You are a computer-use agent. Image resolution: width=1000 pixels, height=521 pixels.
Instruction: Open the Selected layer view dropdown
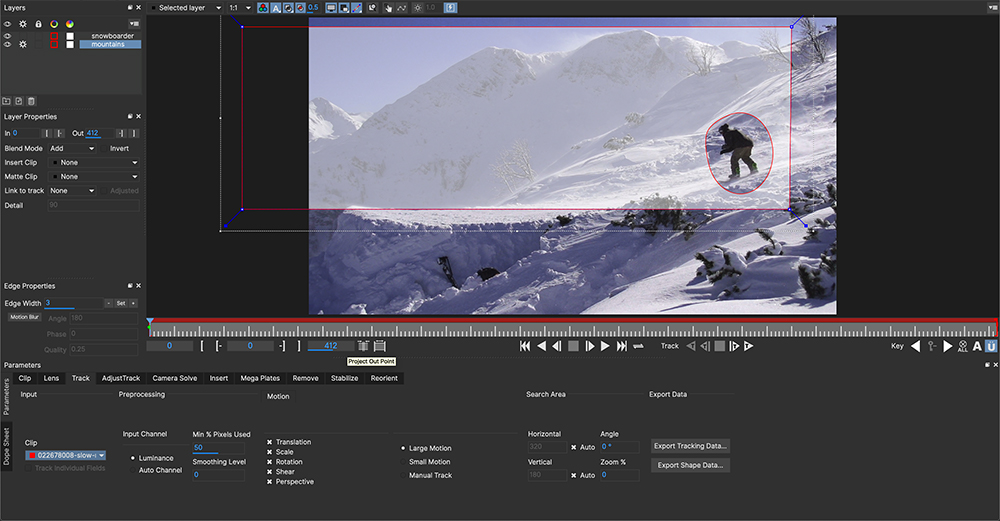tap(185, 8)
